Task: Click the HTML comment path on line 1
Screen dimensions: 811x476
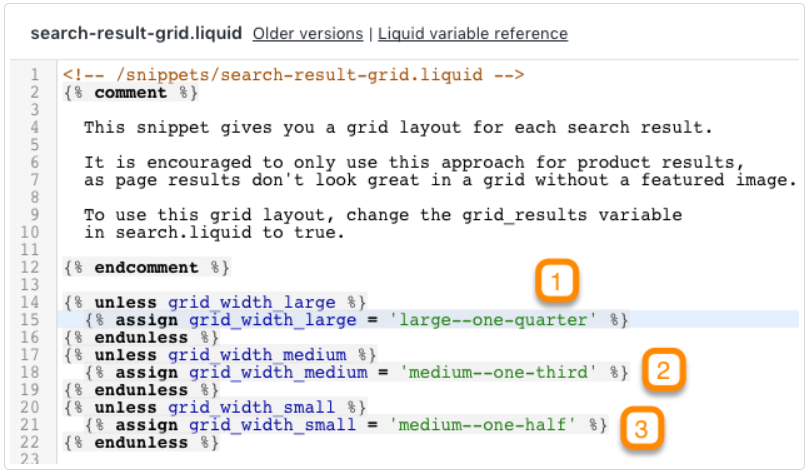Action: (294, 75)
